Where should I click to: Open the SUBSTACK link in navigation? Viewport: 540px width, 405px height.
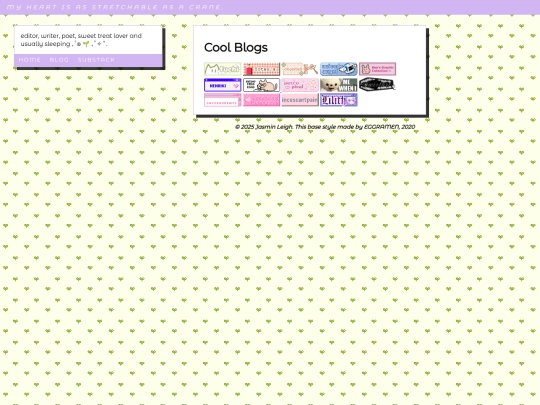click(x=96, y=60)
